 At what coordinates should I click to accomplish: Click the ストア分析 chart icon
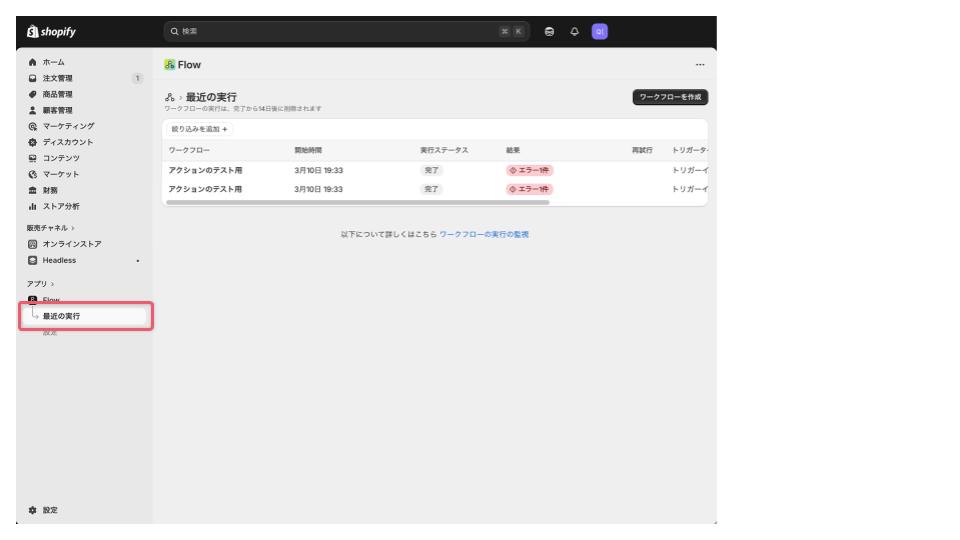pyautogui.click(x=32, y=206)
